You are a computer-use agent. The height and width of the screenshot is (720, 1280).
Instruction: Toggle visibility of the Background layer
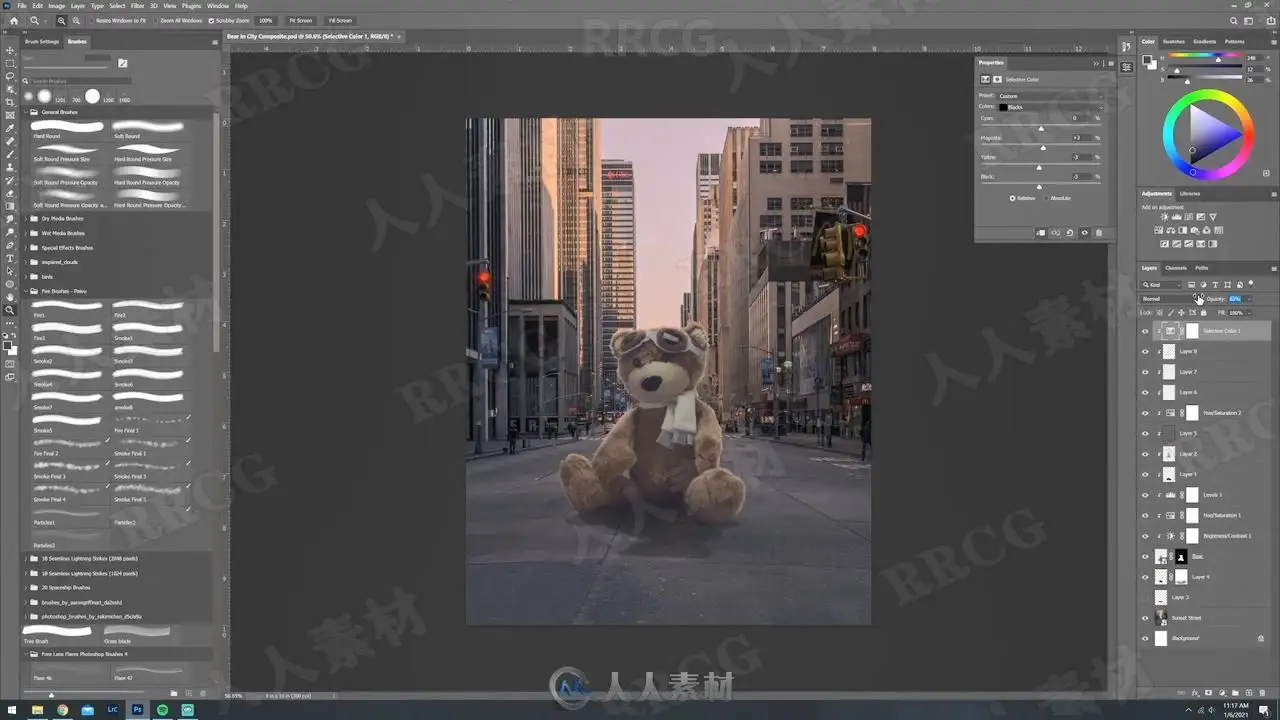(x=1145, y=638)
